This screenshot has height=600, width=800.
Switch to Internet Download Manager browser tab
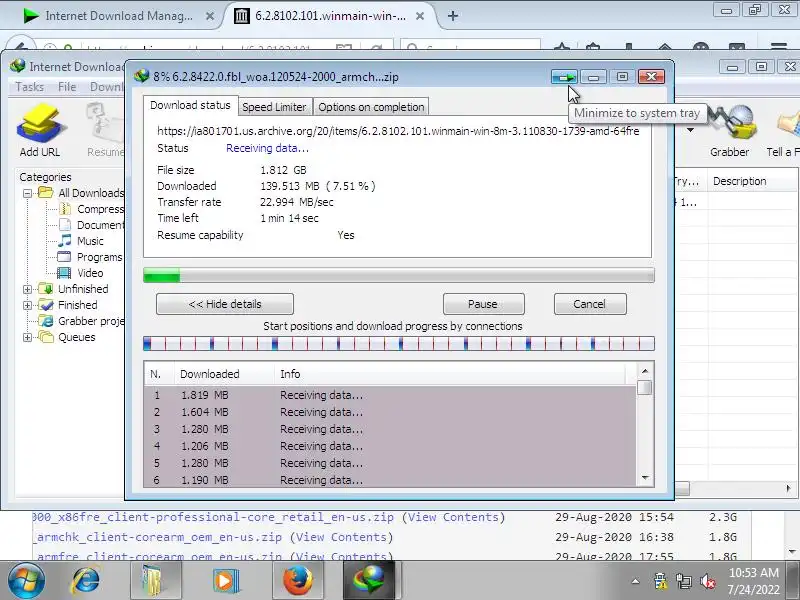point(118,16)
